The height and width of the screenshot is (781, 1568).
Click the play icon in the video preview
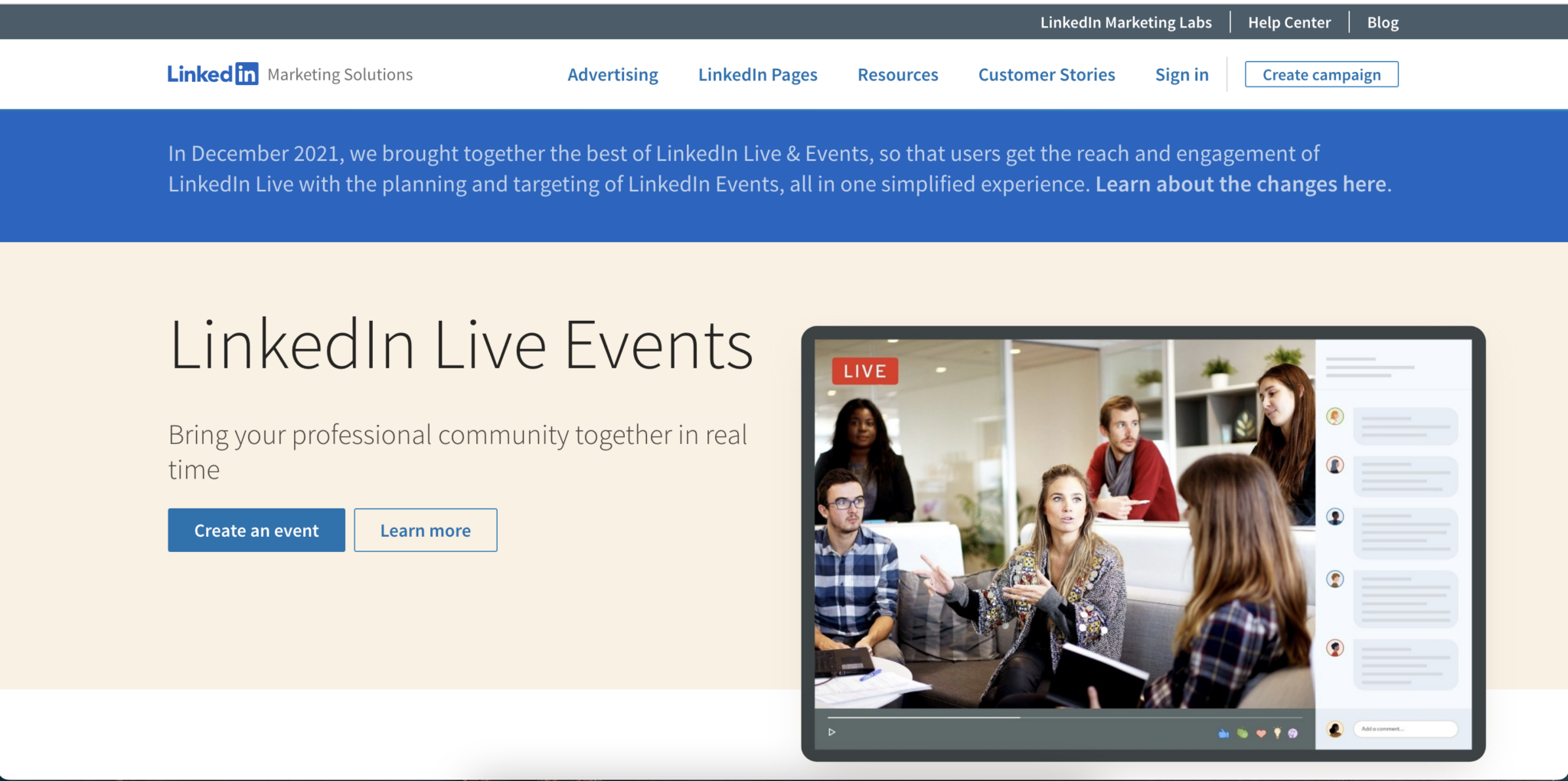click(831, 732)
